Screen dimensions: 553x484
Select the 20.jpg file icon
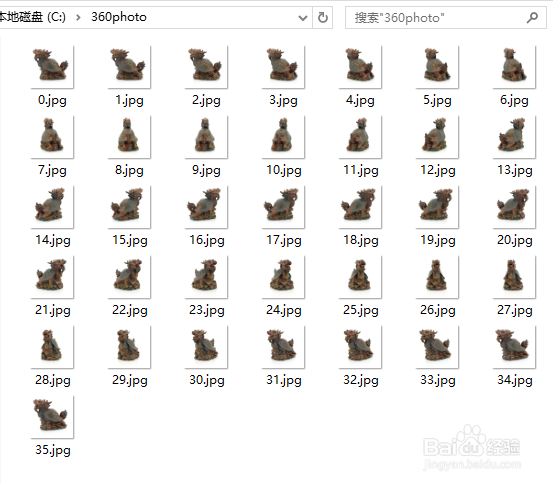[514, 207]
